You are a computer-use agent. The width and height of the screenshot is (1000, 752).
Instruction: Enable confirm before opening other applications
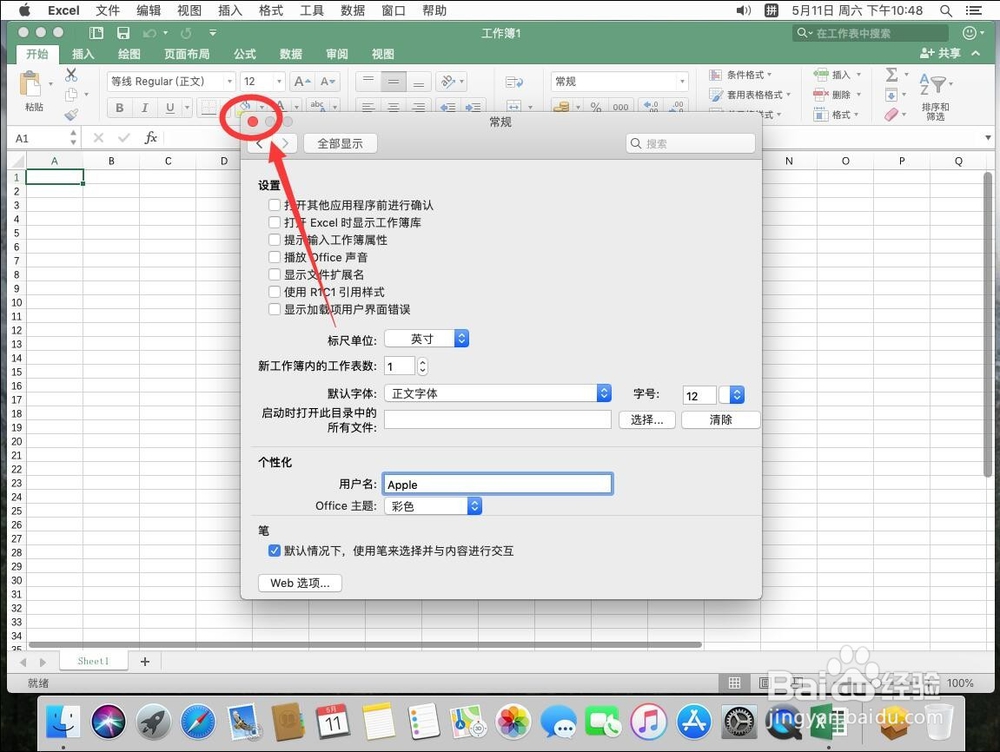(x=274, y=205)
